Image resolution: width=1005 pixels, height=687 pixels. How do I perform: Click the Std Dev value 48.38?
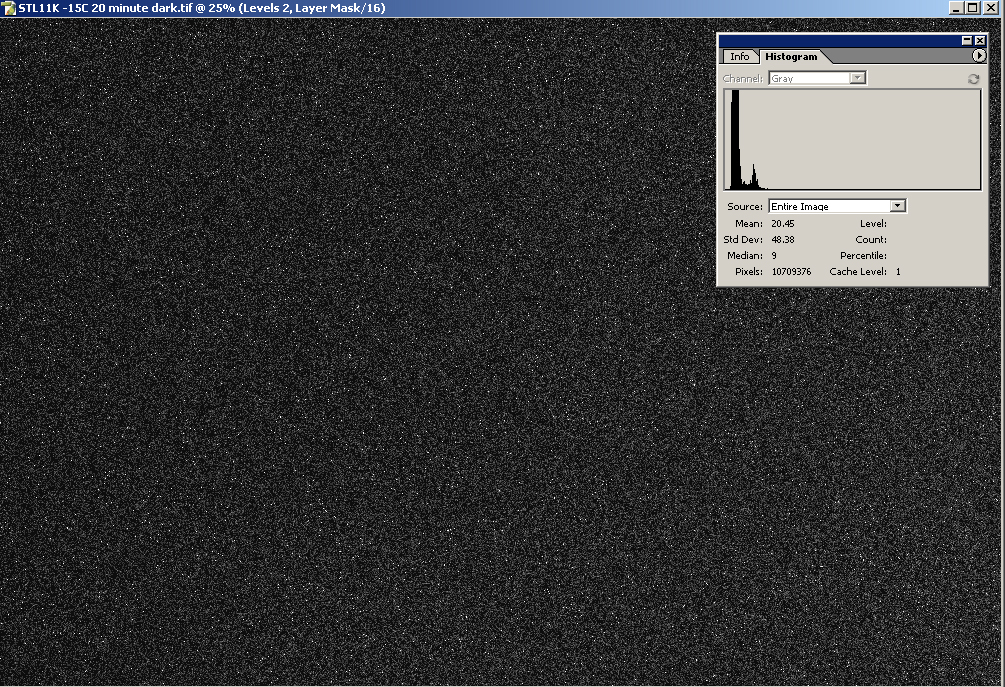point(782,240)
